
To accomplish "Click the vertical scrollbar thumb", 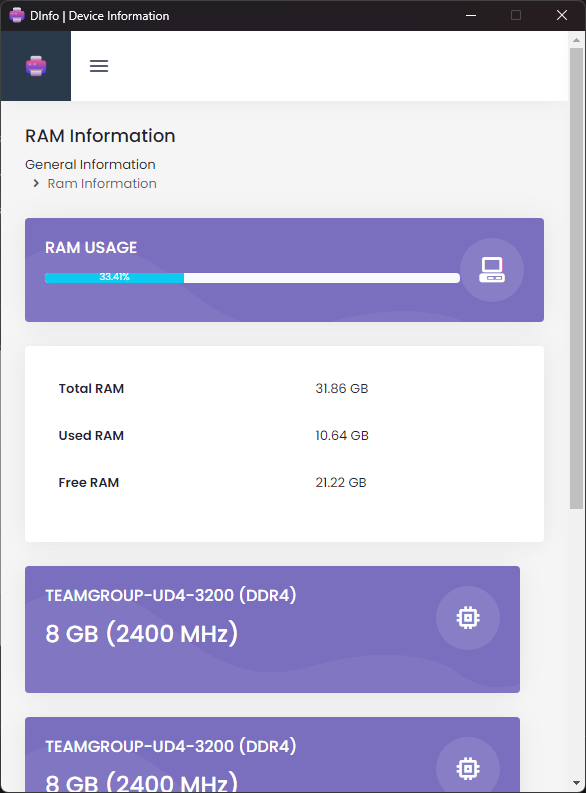I will (x=576, y=278).
